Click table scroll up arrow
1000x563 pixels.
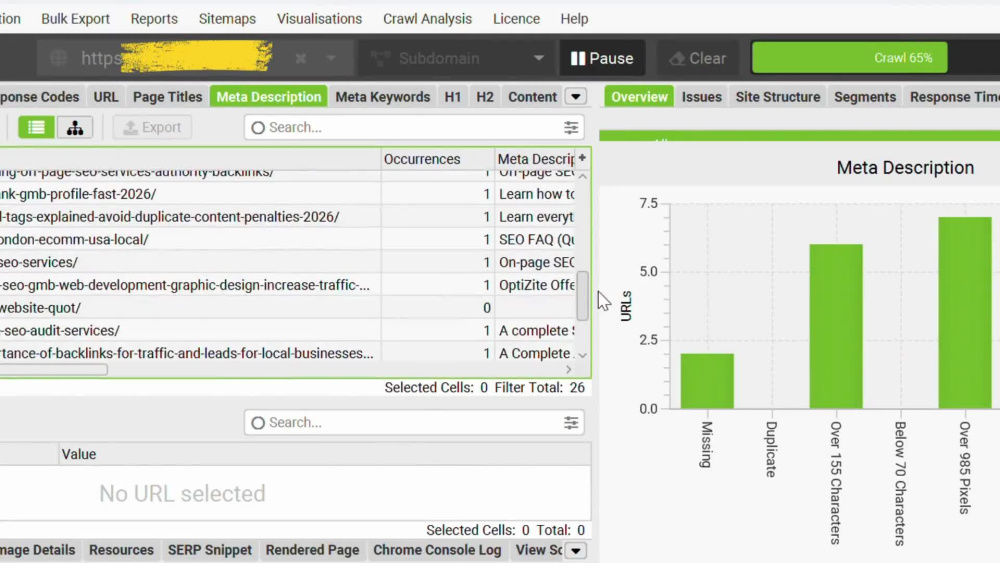point(582,176)
